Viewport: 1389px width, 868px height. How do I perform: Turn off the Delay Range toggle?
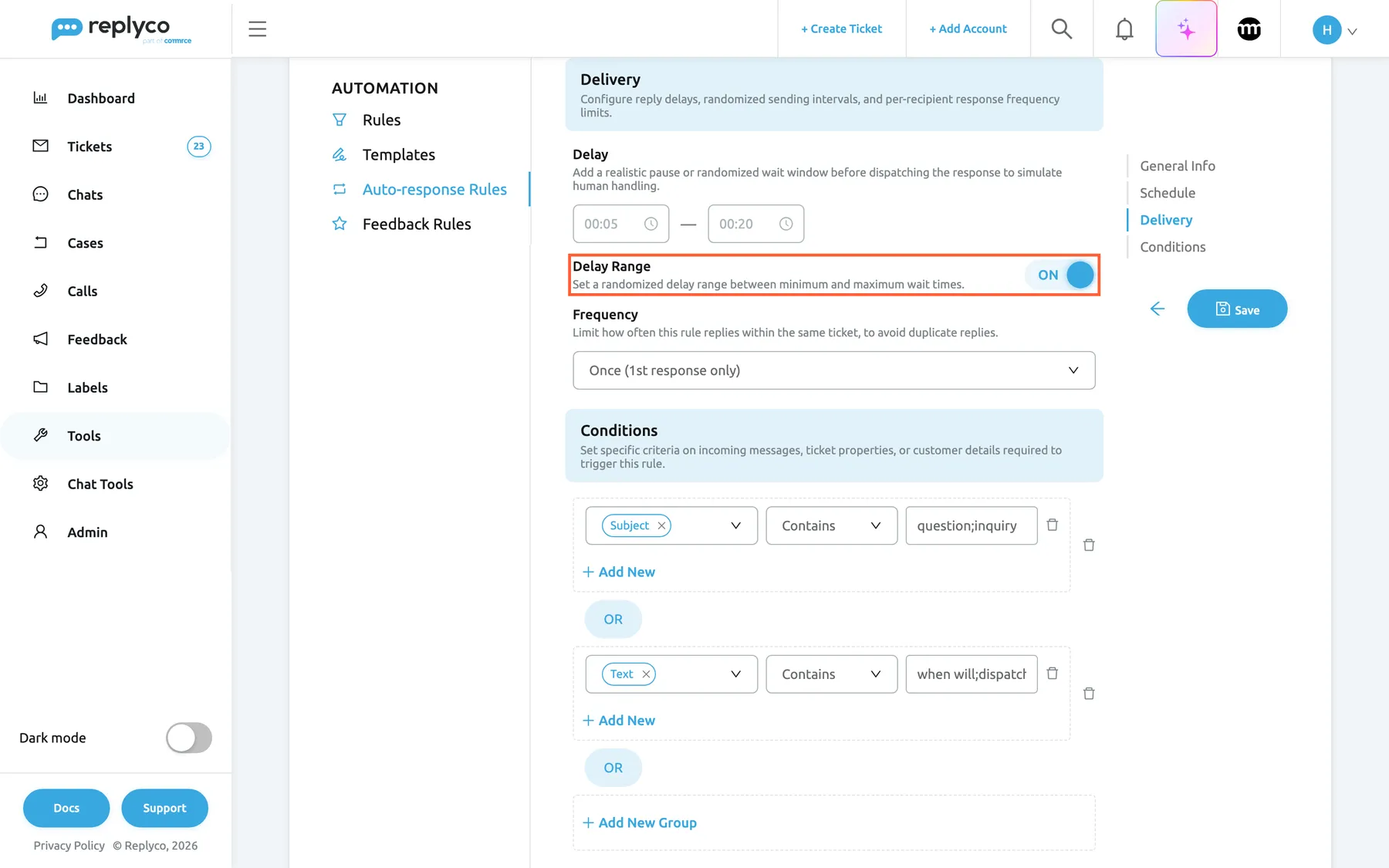point(1061,275)
